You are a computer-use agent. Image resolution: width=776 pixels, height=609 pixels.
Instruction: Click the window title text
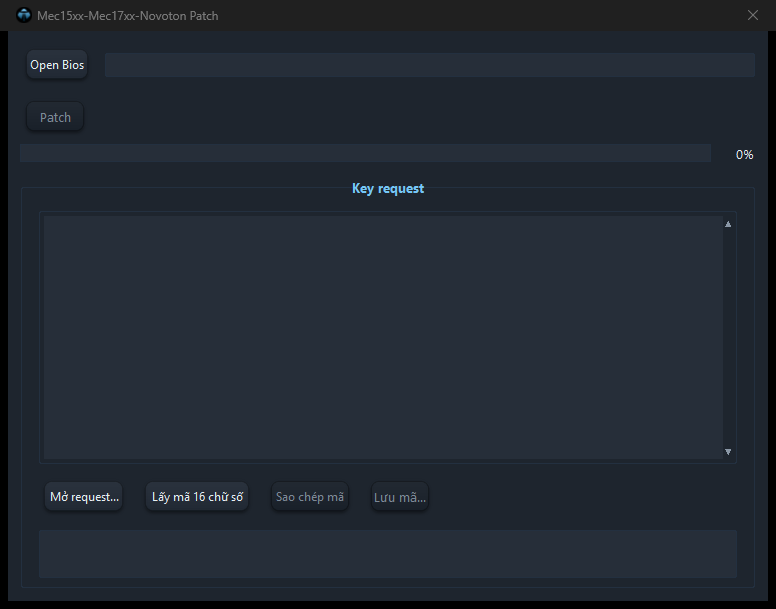(x=128, y=16)
